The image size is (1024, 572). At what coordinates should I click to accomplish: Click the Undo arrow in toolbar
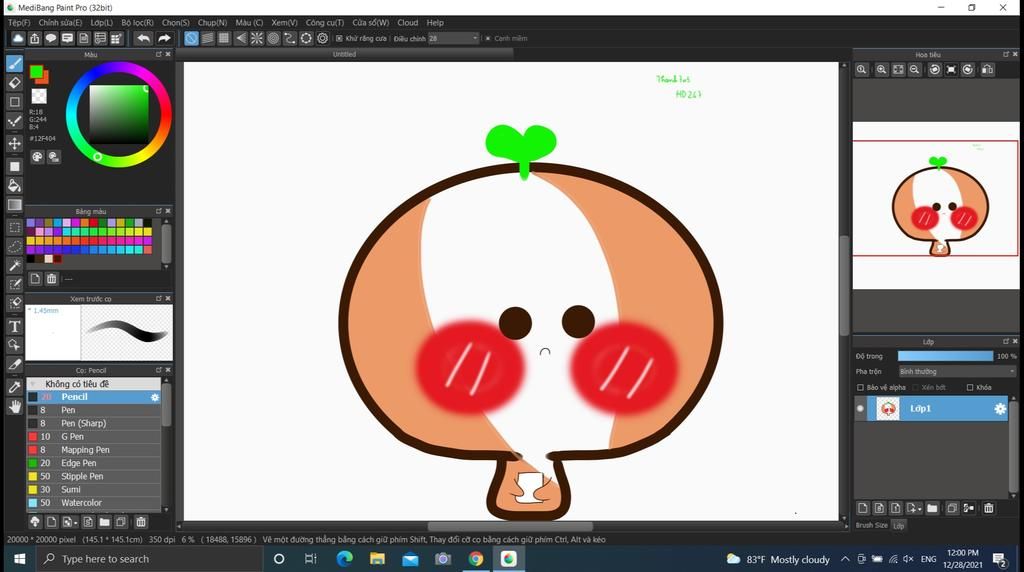[x=144, y=39]
